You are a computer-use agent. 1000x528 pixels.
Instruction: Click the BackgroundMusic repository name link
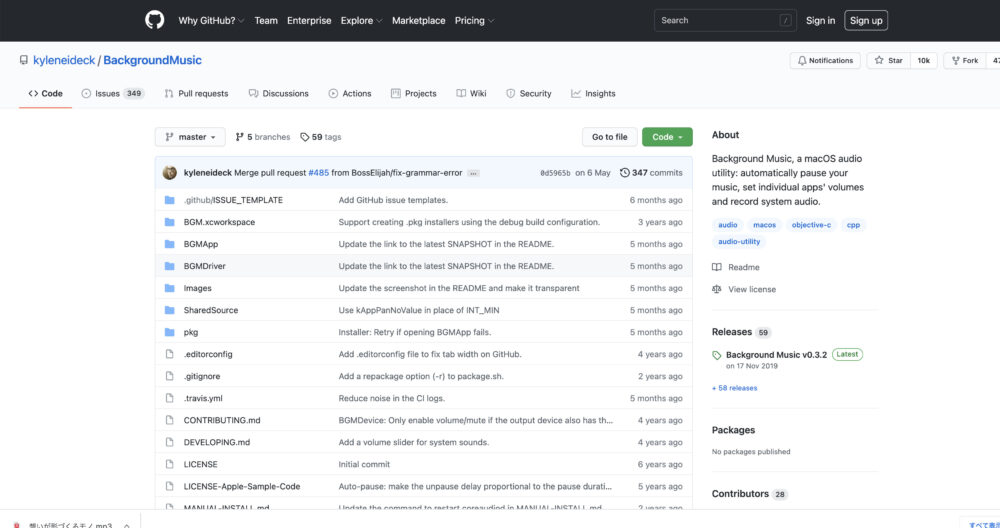click(x=152, y=60)
